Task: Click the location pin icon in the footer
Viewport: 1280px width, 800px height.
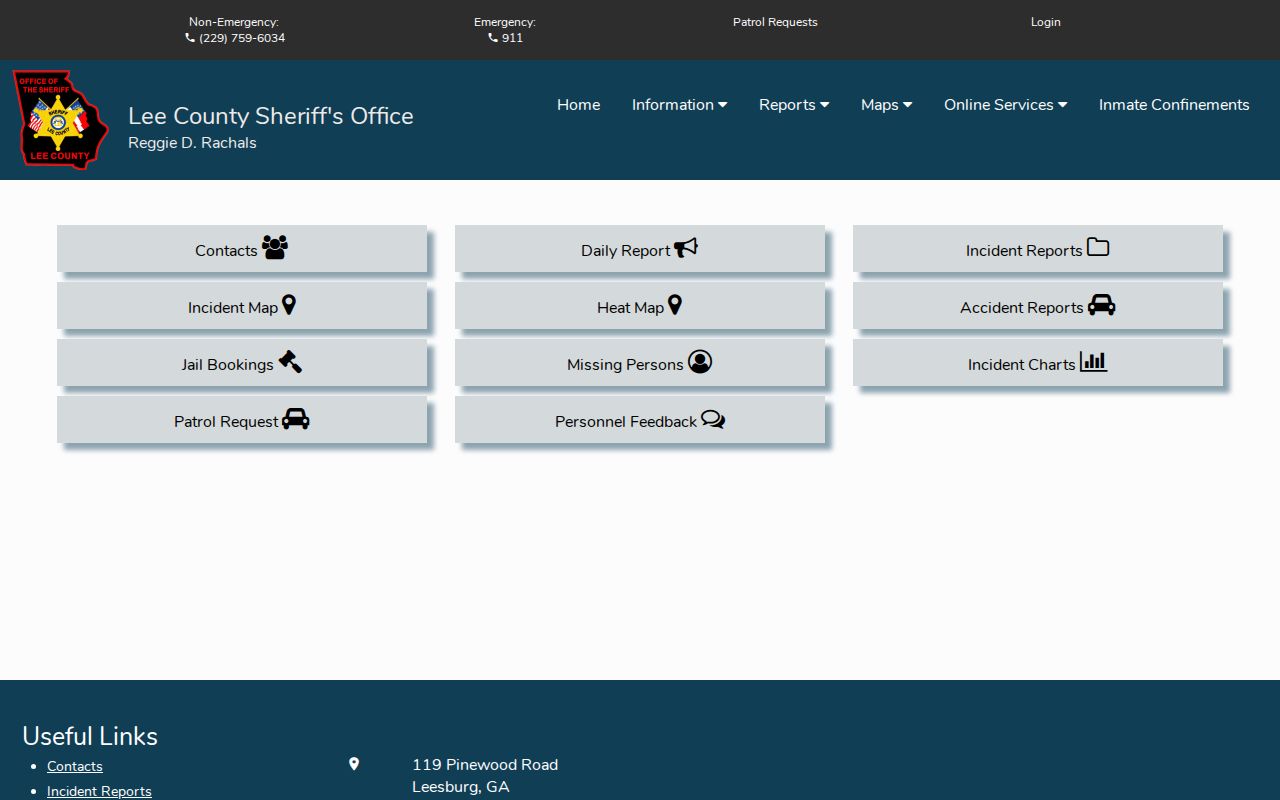Action: coord(354,764)
